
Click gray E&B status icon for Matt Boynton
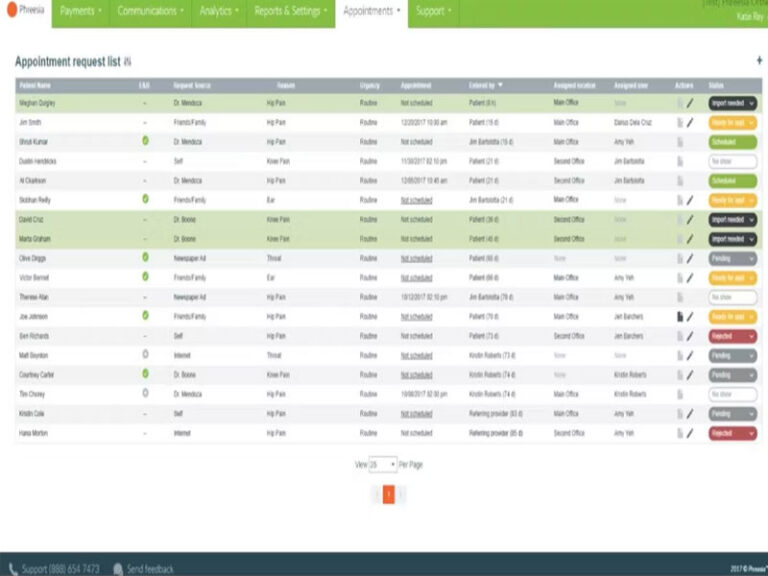pos(145,354)
